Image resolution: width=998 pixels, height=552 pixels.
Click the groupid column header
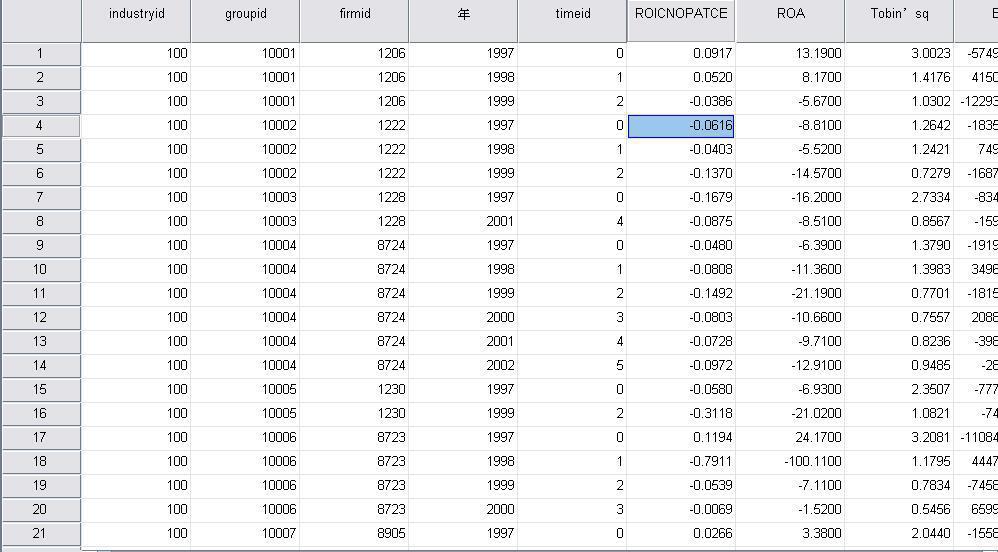click(x=245, y=15)
